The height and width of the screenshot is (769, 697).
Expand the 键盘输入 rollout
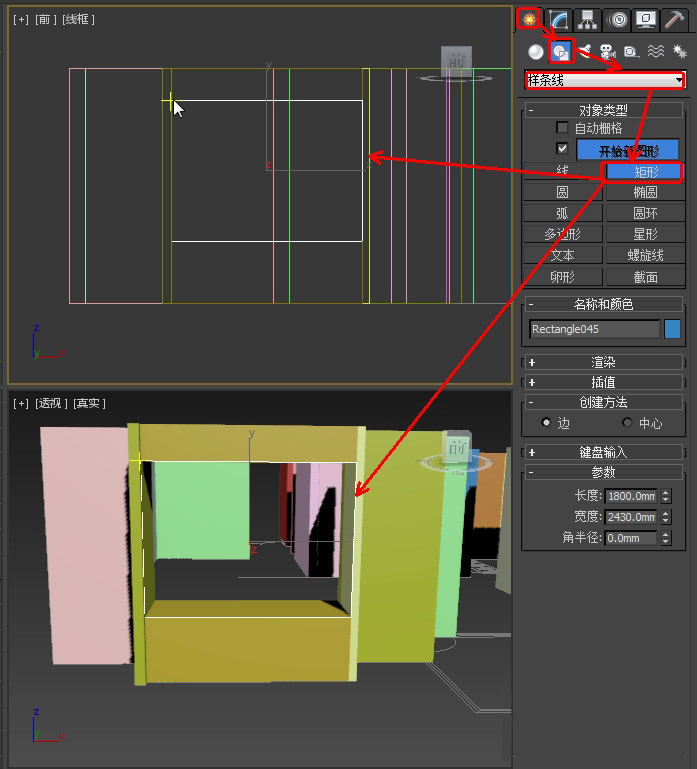click(x=603, y=452)
